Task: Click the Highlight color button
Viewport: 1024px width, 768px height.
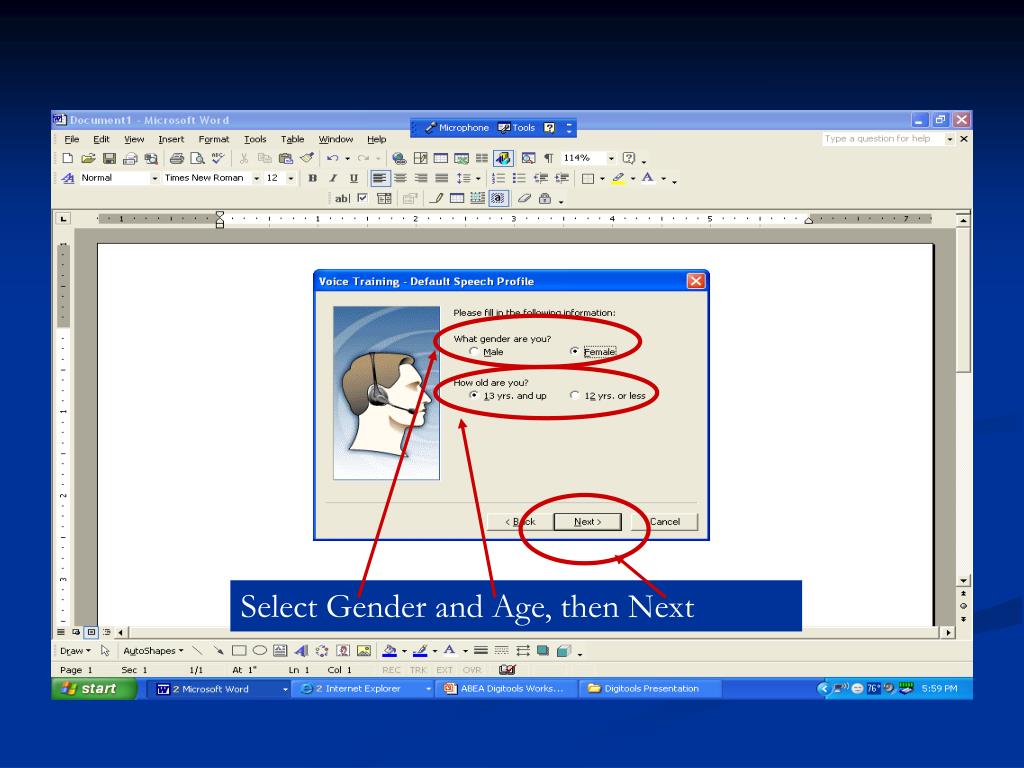Action: click(618, 178)
